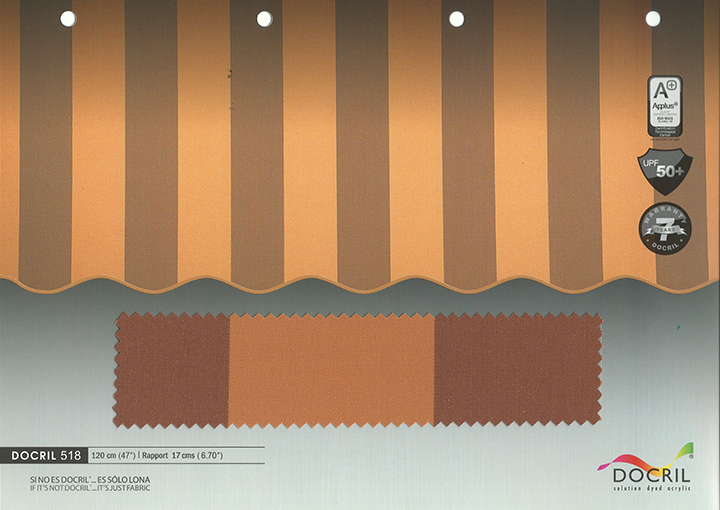The image size is (720, 510).
Task: Click the leftmost brown awning stripe
Action: click(45, 150)
